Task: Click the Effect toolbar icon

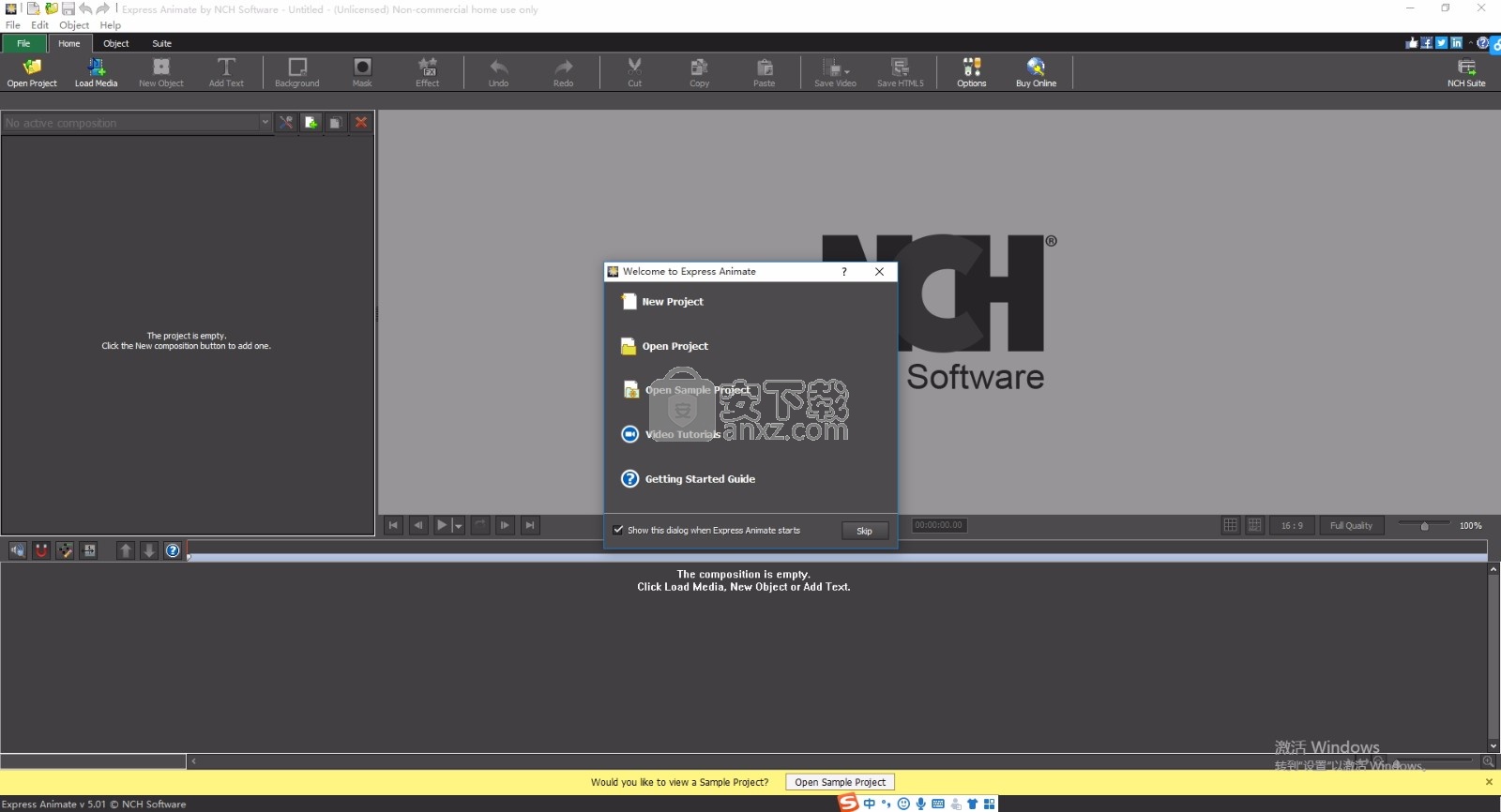Action: click(x=428, y=72)
